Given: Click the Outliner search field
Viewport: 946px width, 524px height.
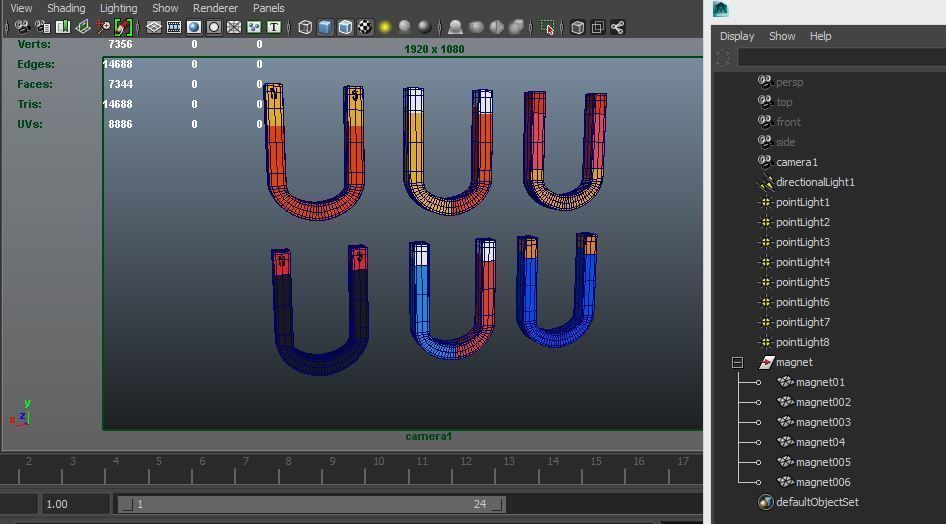Looking at the screenshot, I should point(840,59).
